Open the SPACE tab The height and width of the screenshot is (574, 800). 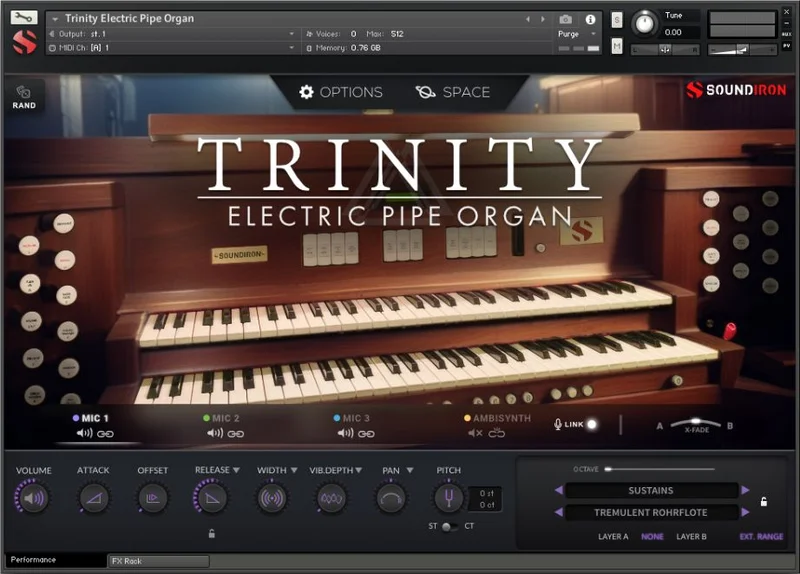click(453, 92)
